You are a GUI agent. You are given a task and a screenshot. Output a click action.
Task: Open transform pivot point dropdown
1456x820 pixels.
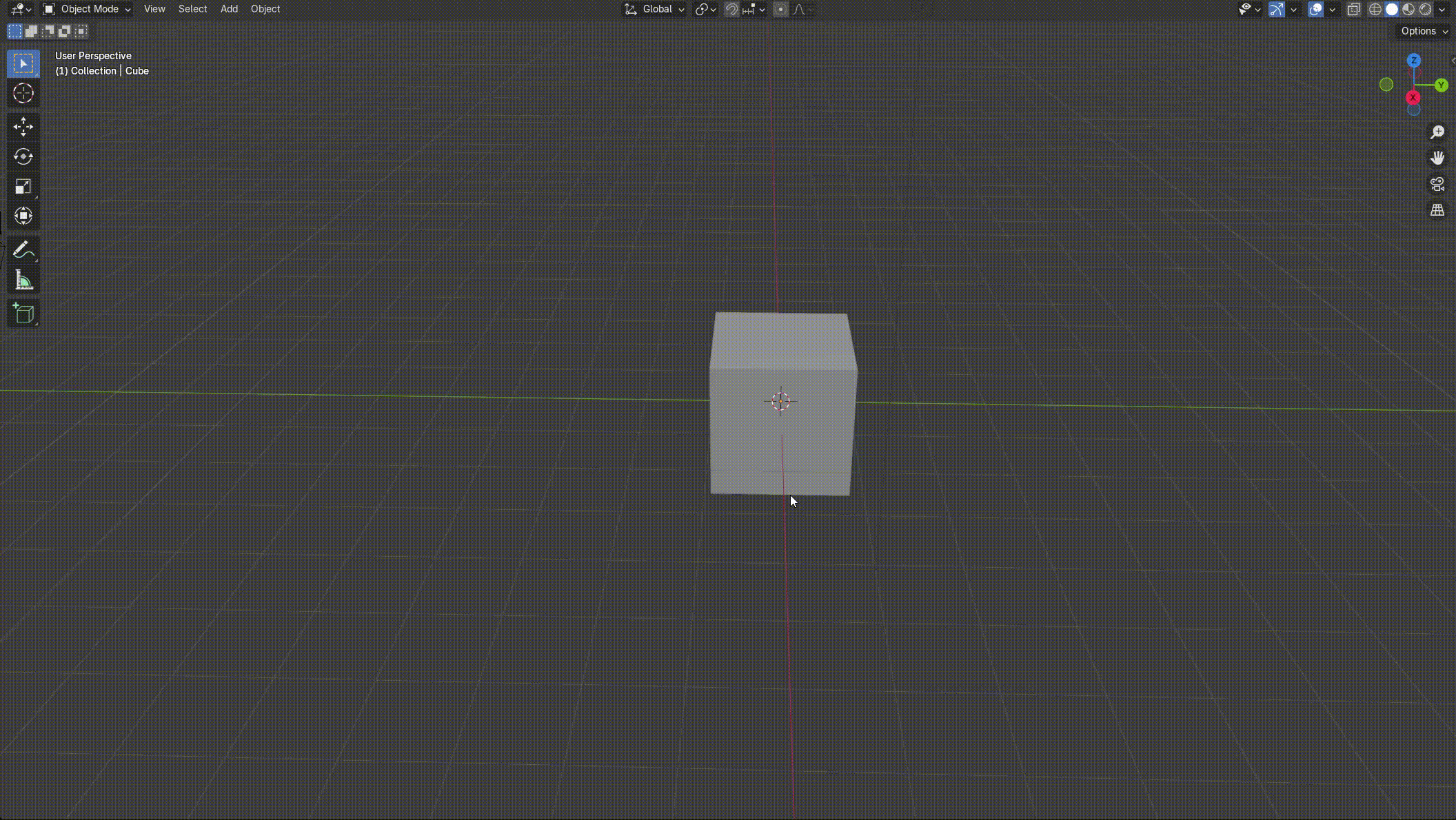point(706,9)
